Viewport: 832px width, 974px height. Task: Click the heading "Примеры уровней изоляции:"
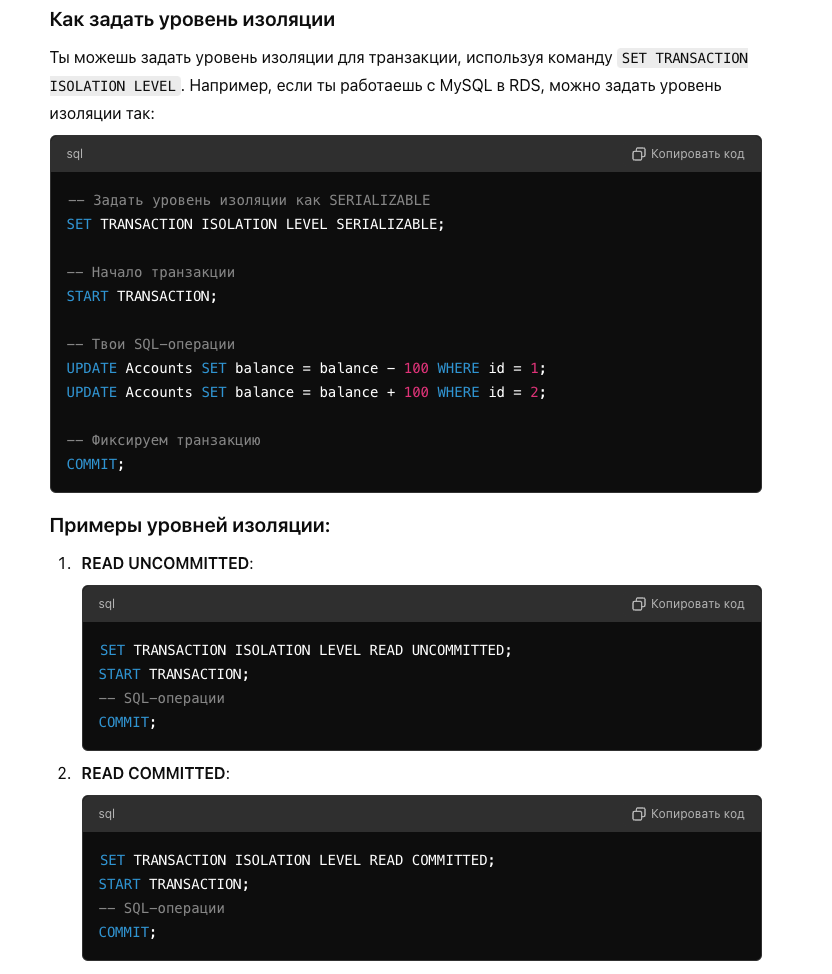tap(190, 526)
